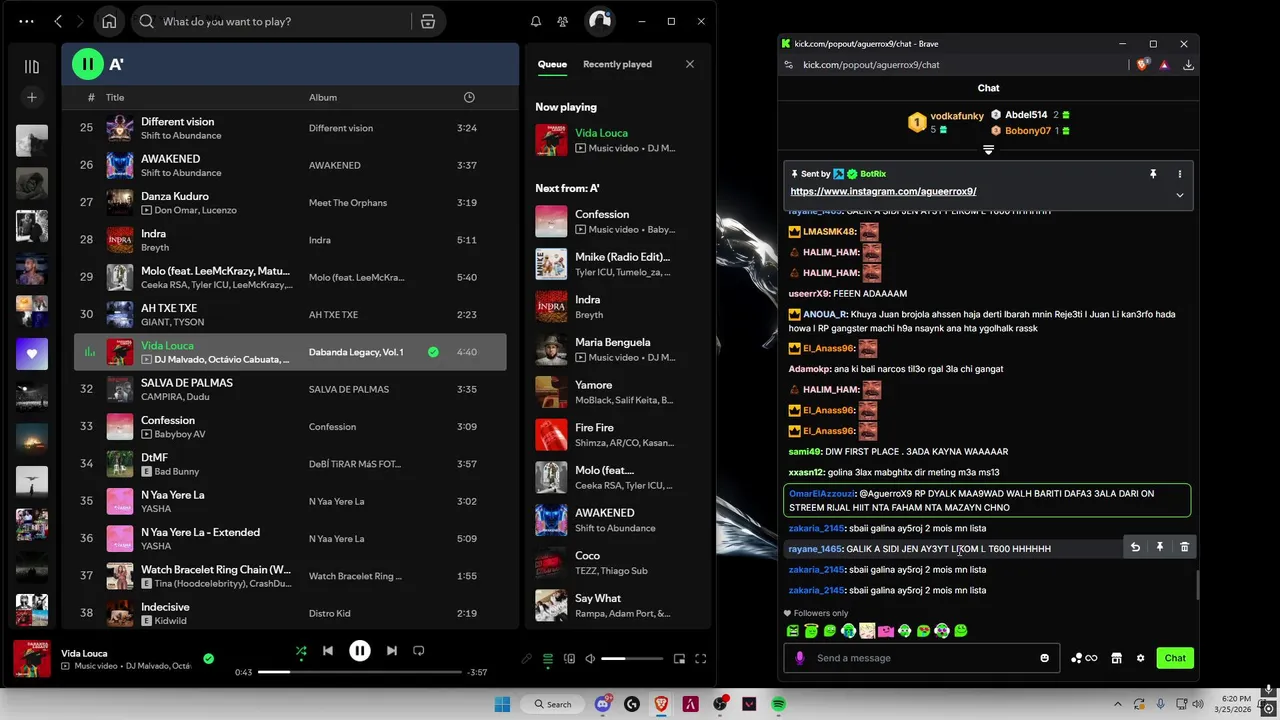Open Discord from the taskbar
Viewport: 1280px width, 720px height.
603,704
